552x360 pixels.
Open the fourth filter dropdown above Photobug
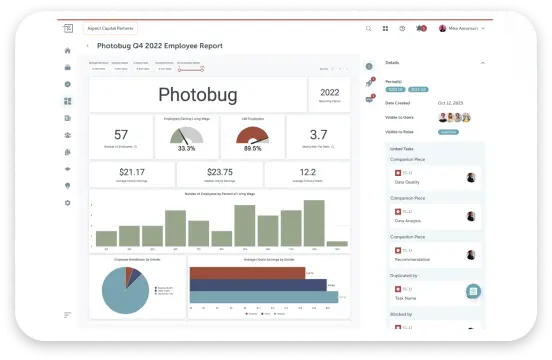click(x=164, y=69)
